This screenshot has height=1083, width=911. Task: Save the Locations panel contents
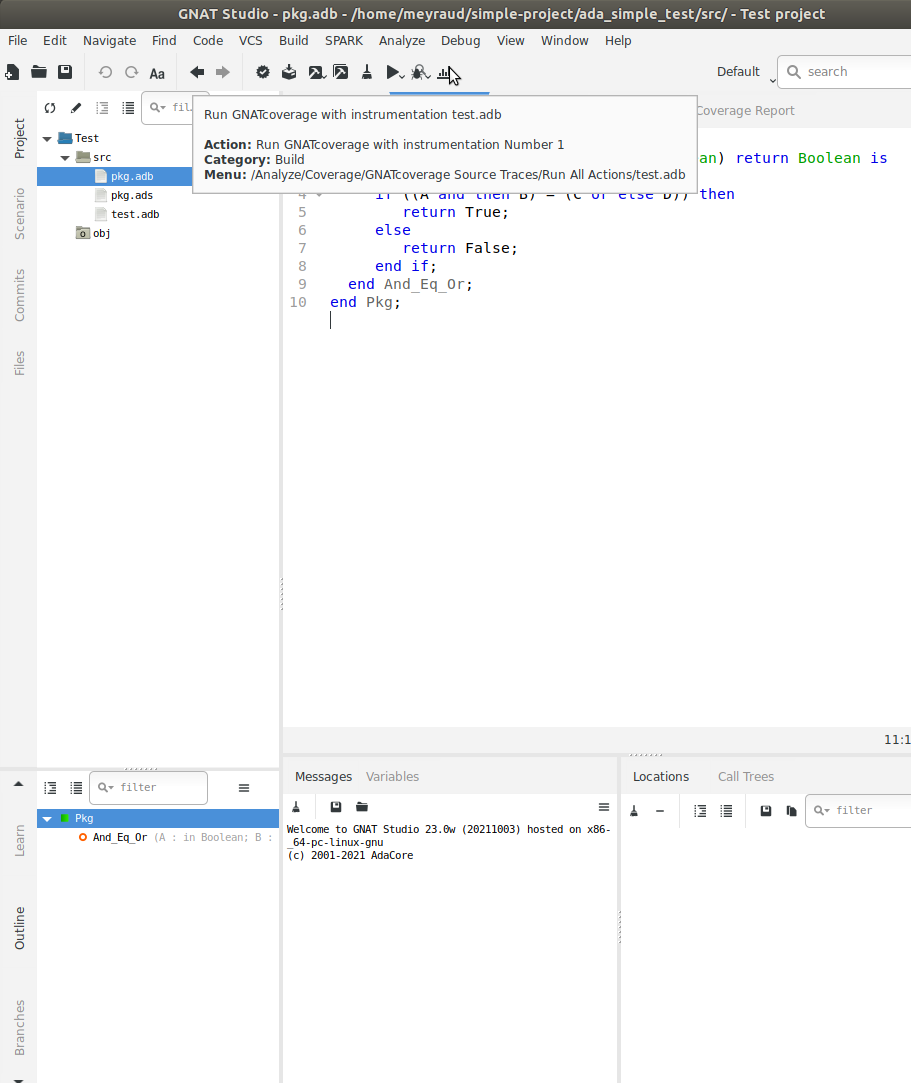coord(766,811)
